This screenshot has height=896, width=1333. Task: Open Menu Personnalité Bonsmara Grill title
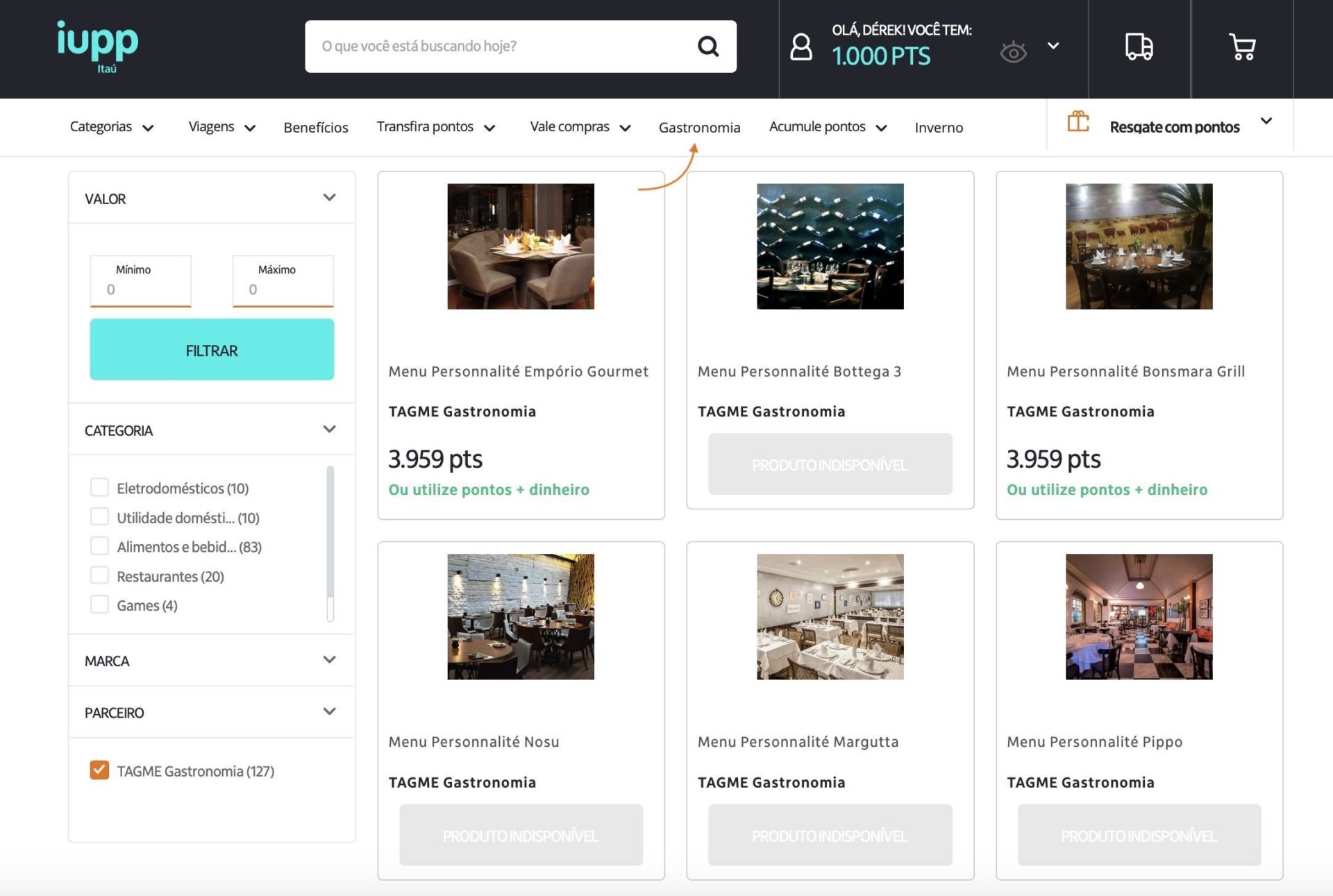click(1125, 372)
